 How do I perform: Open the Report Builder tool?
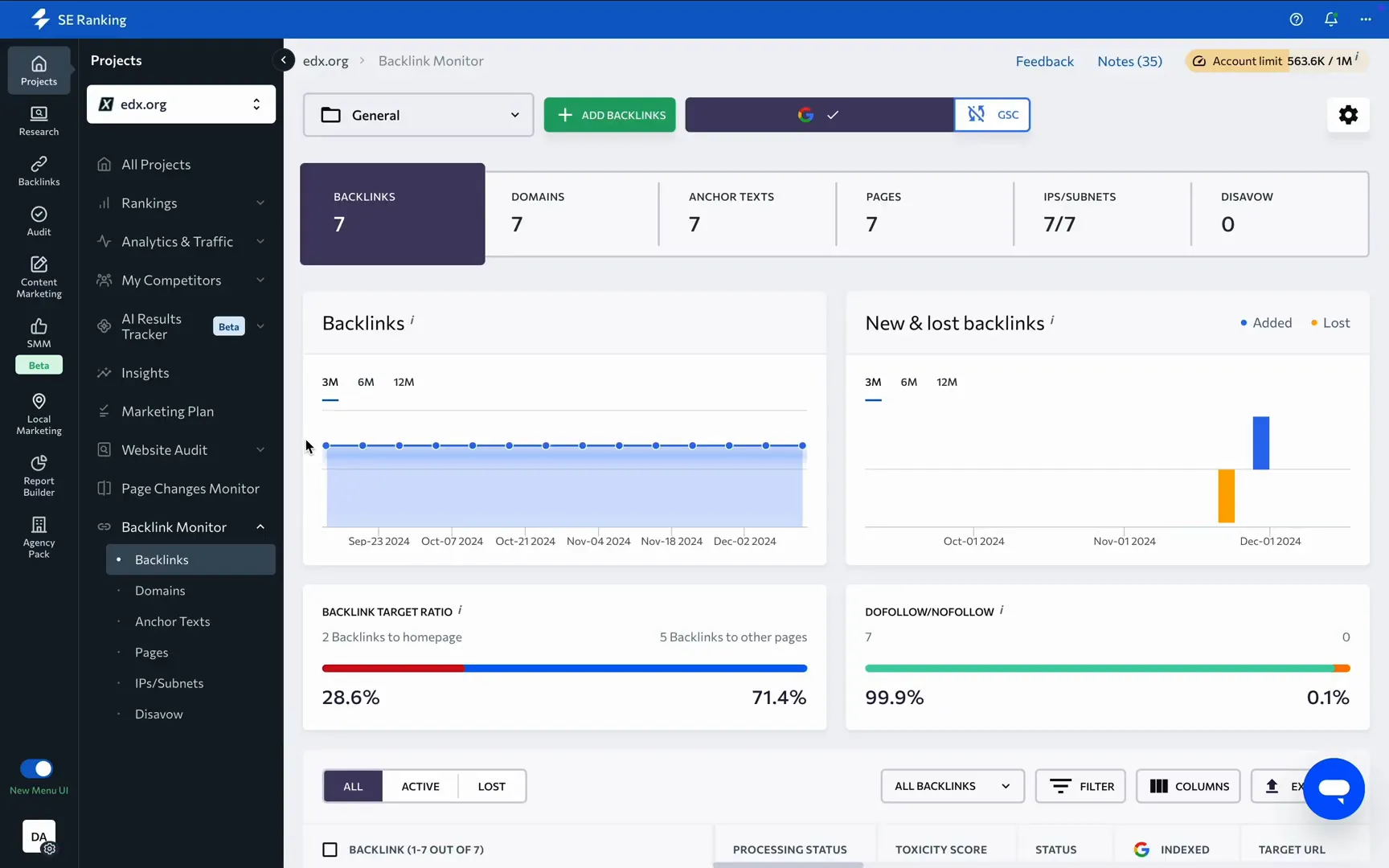(38, 473)
